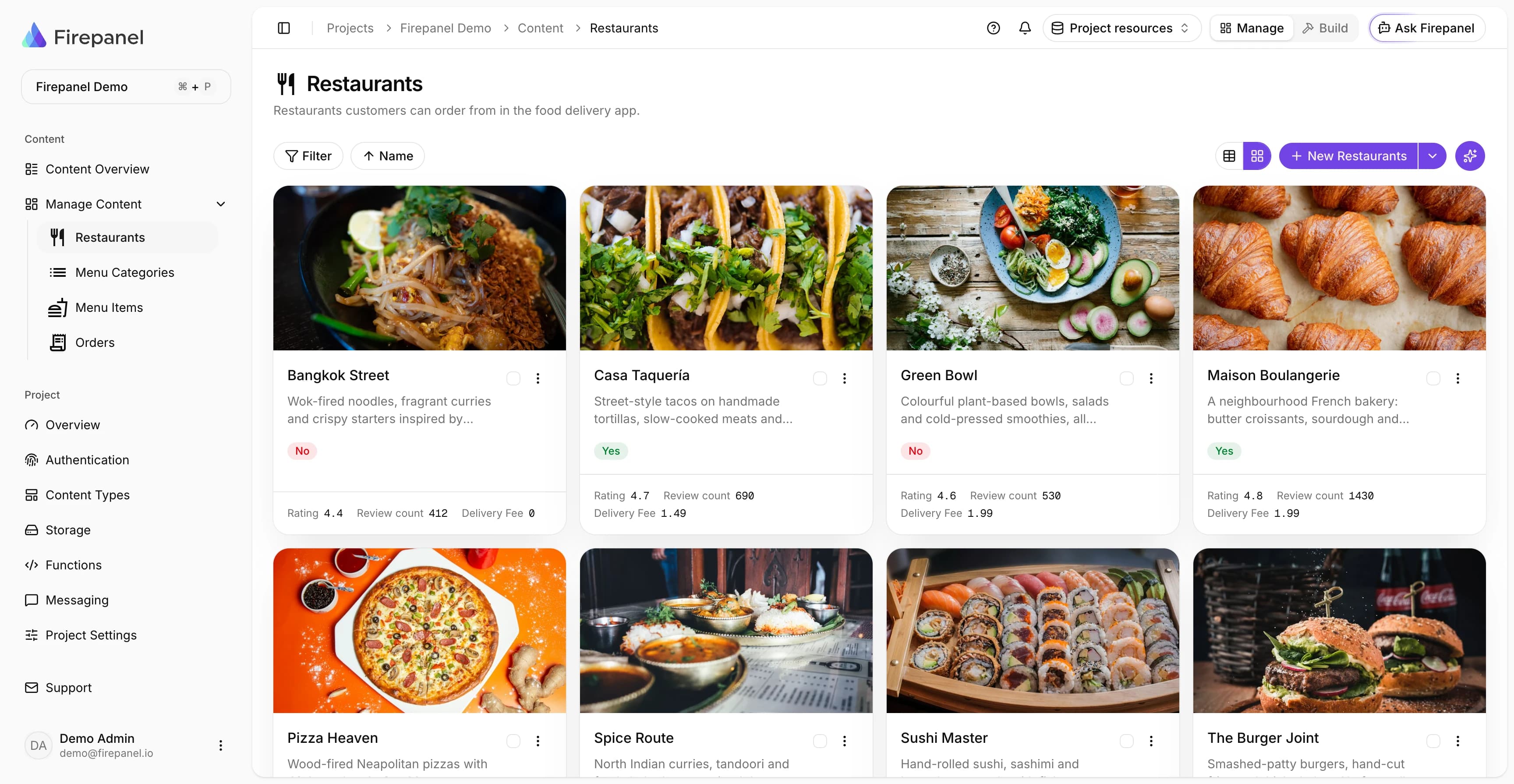Open the Firepanel Demo project switcher
1514x784 pixels.
coord(126,87)
